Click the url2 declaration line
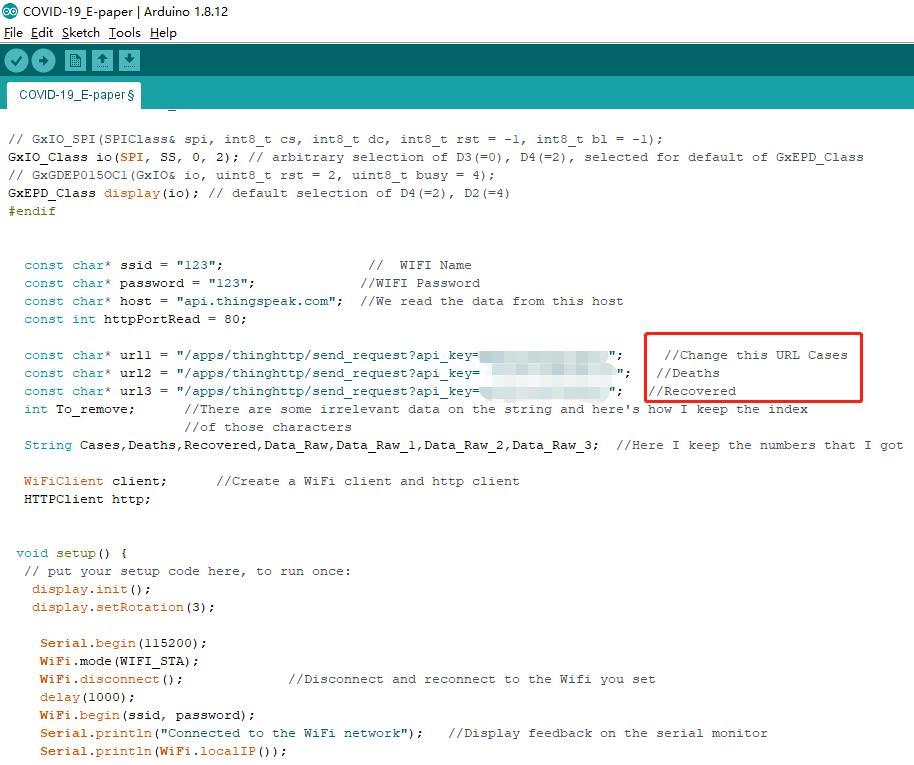This screenshot has height=765, width=914. click(x=327, y=374)
